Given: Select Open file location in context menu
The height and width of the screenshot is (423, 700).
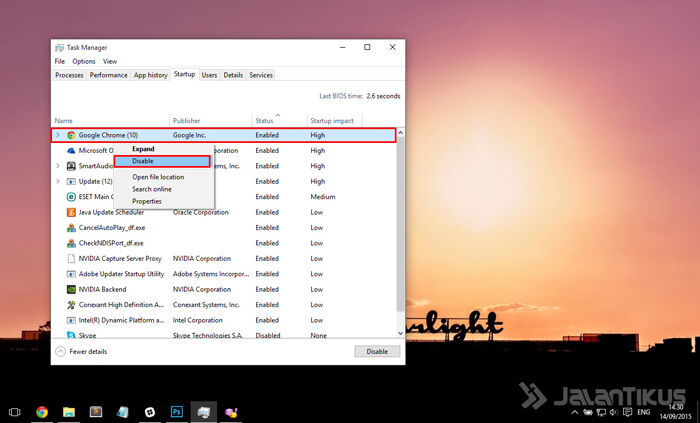Looking at the screenshot, I should (x=158, y=177).
